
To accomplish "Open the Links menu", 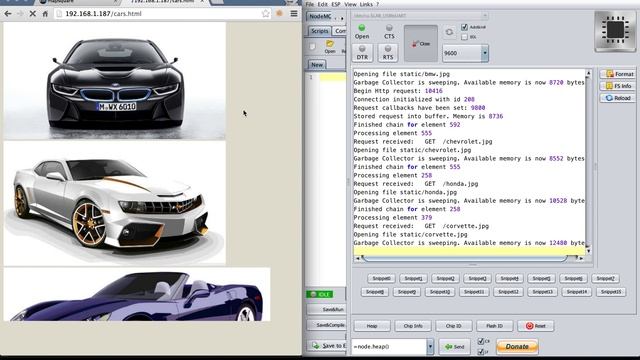I will (366, 4).
